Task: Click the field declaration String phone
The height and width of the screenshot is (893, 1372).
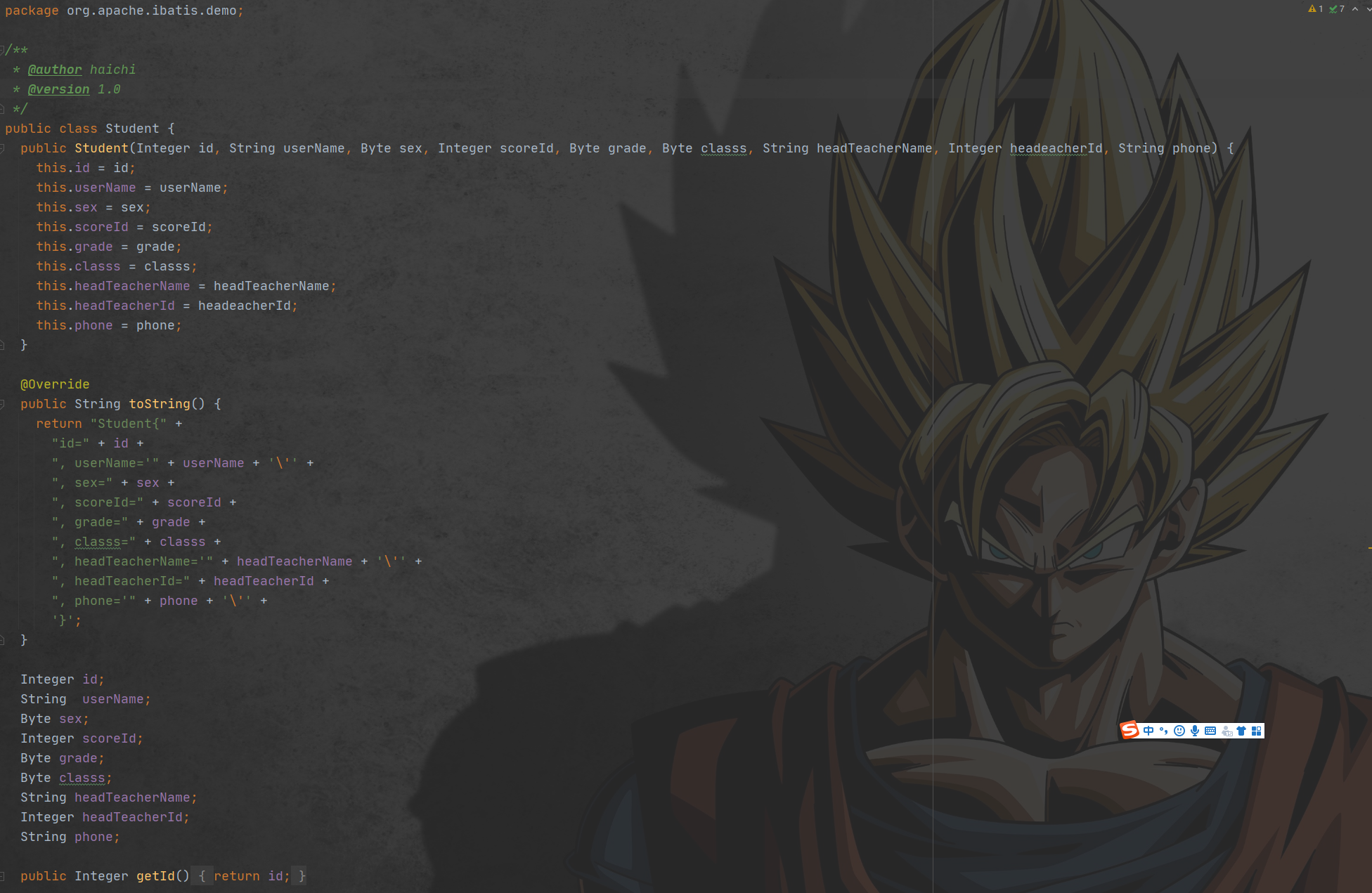Action: coord(70,837)
